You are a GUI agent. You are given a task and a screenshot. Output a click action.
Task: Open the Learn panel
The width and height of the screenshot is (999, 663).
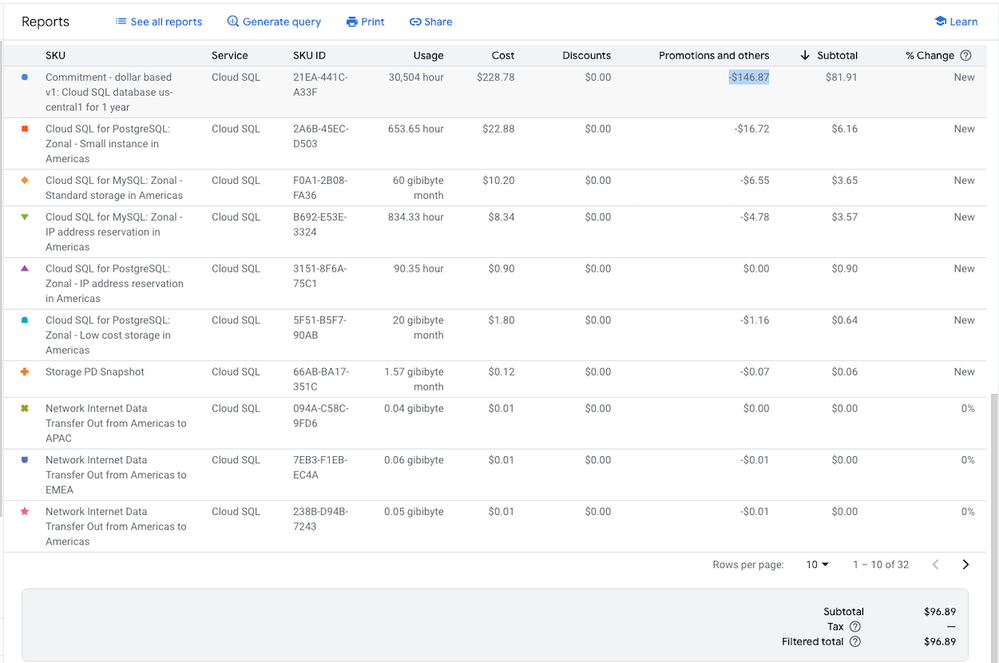point(956,22)
